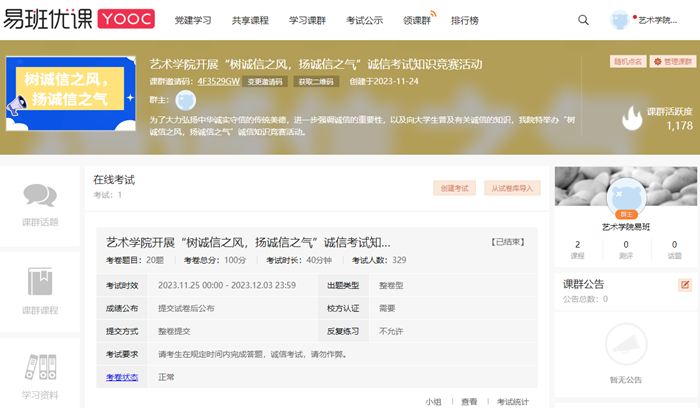This screenshot has width=700, height=408.
Task: Open 党建学习 menu item
Action: coord(193,20)
